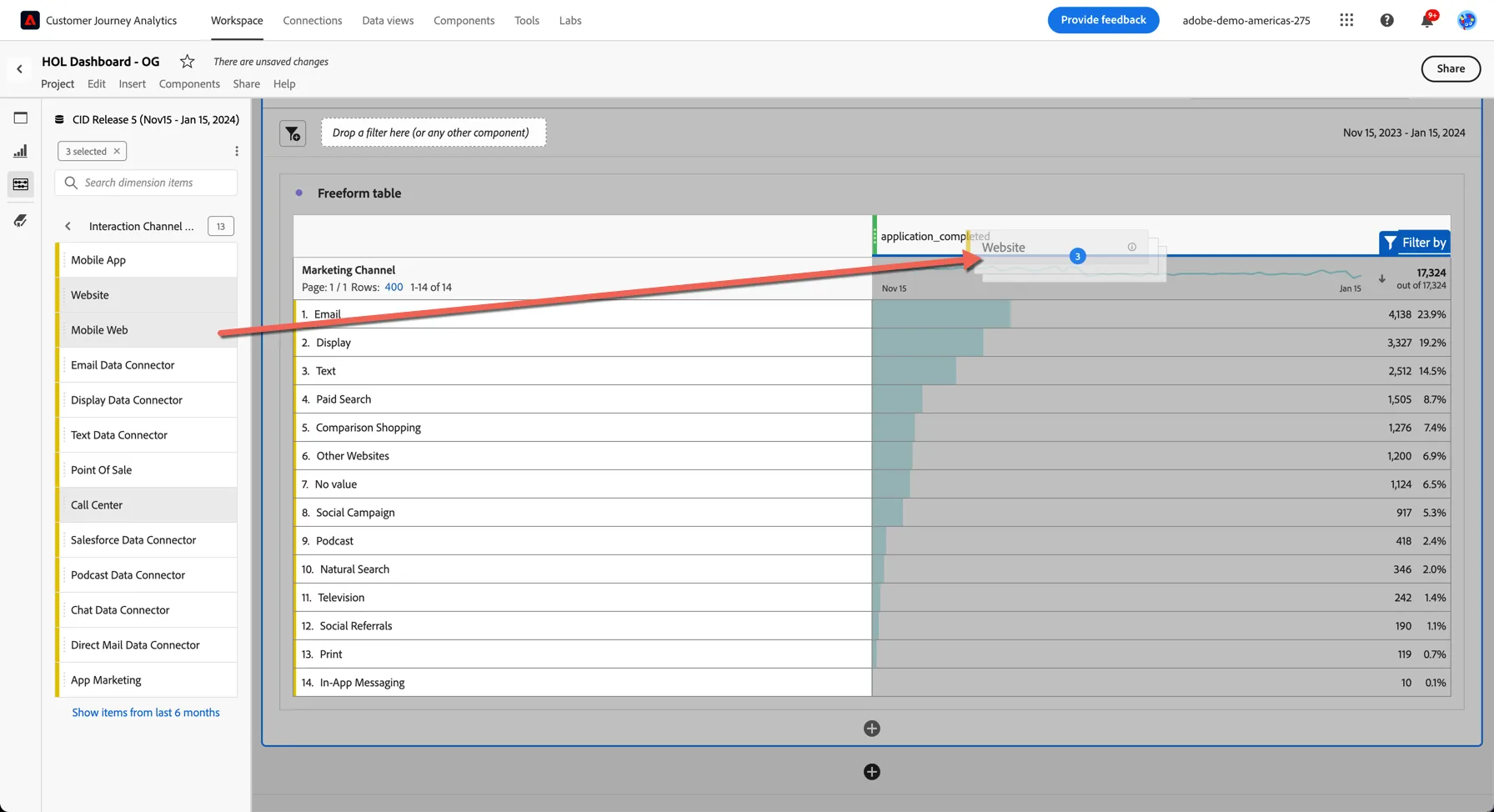Open the CID Release 5 data view selector
Screen dimensions: 1494x812
[148, 119]
